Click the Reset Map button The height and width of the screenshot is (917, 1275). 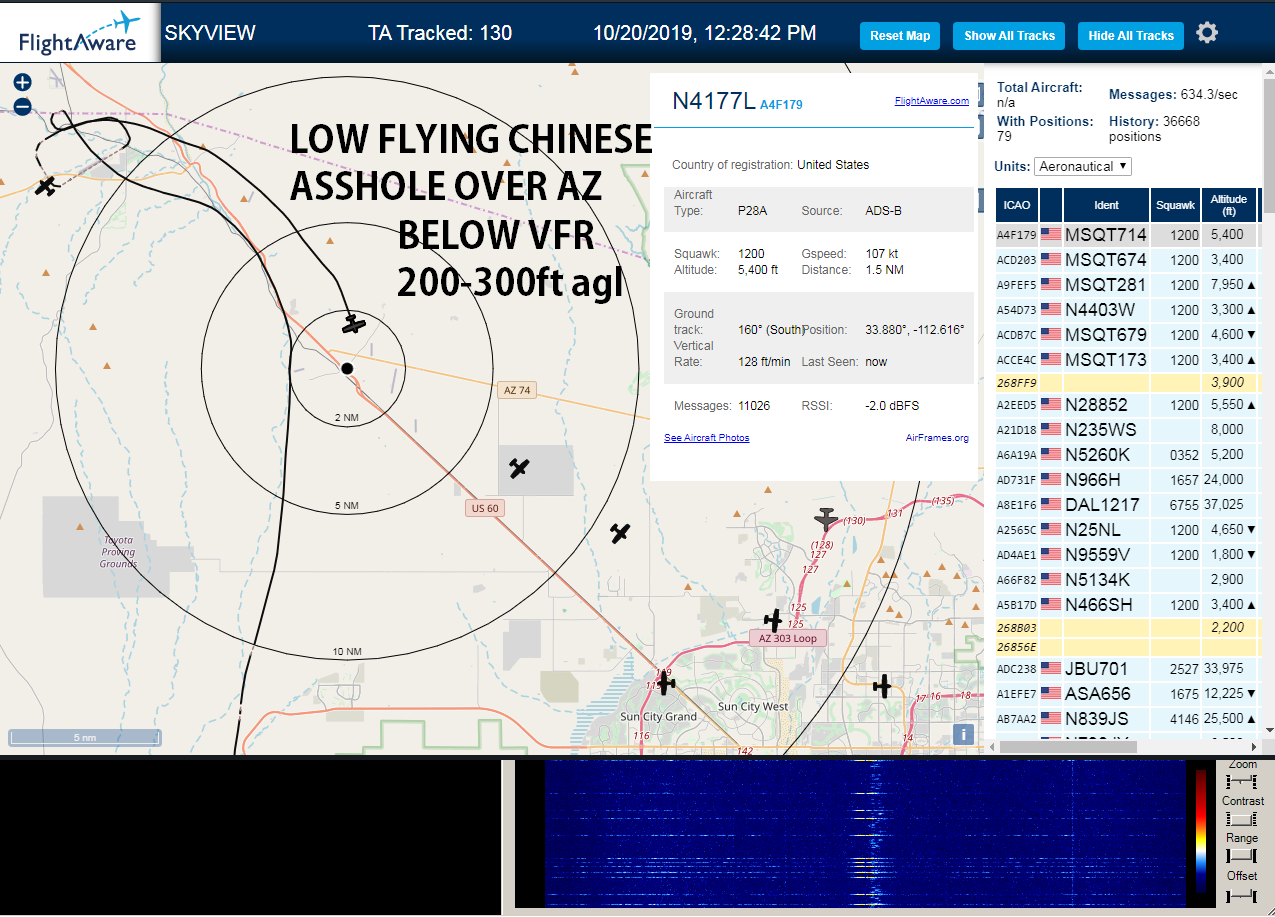[x=900, y=35]
